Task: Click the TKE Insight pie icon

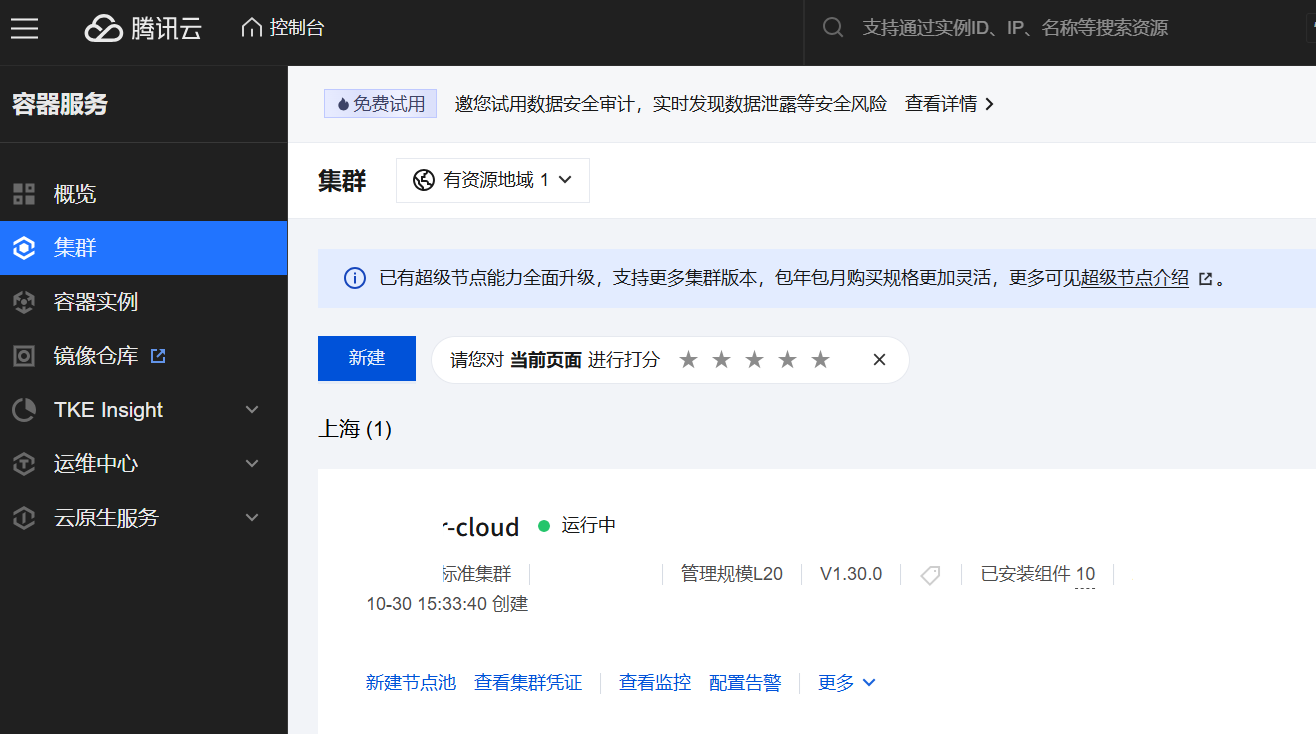Action: coord(24,410)
